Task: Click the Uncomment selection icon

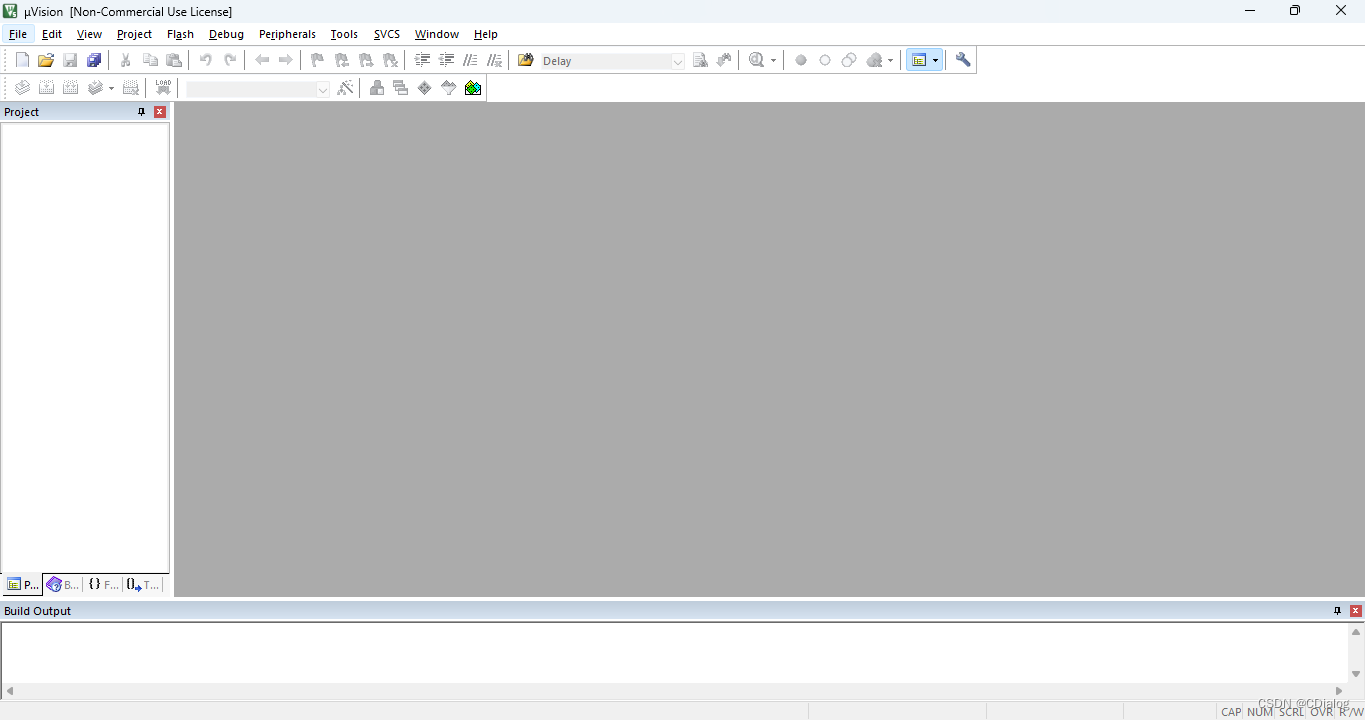Action: 494,60
